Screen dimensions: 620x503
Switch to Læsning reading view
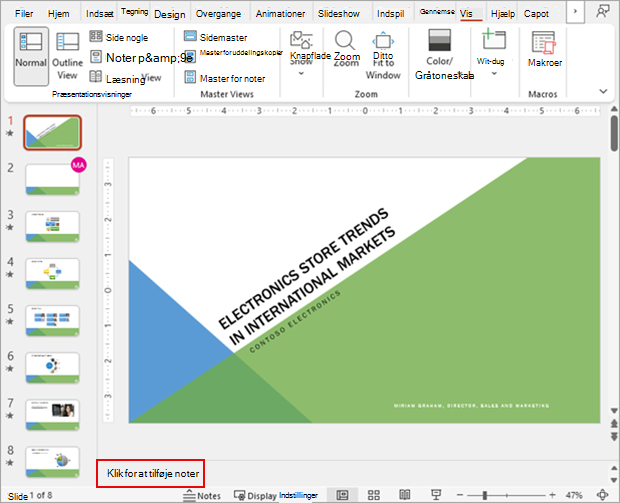coord(126,78)
